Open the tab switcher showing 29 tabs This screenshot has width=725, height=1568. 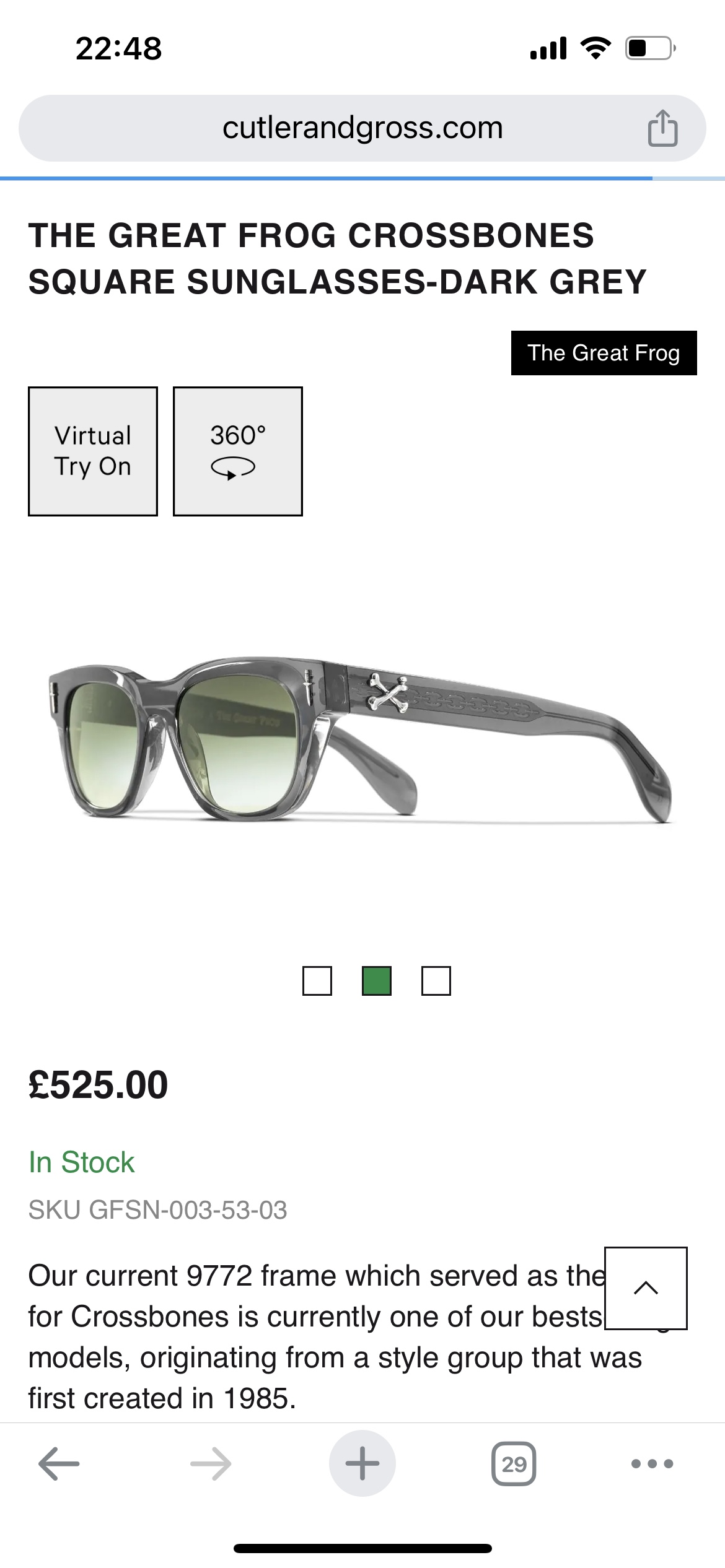point(514,1464)
